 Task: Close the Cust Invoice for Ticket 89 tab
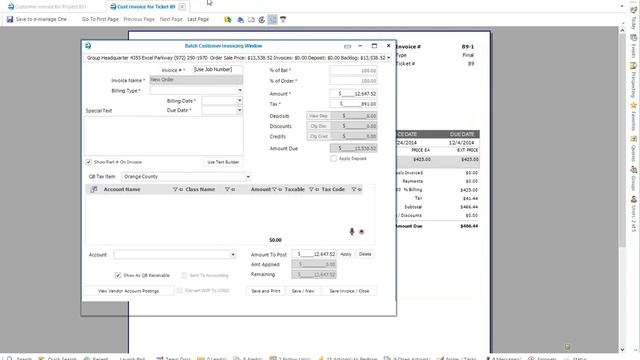tap(182, 7)
